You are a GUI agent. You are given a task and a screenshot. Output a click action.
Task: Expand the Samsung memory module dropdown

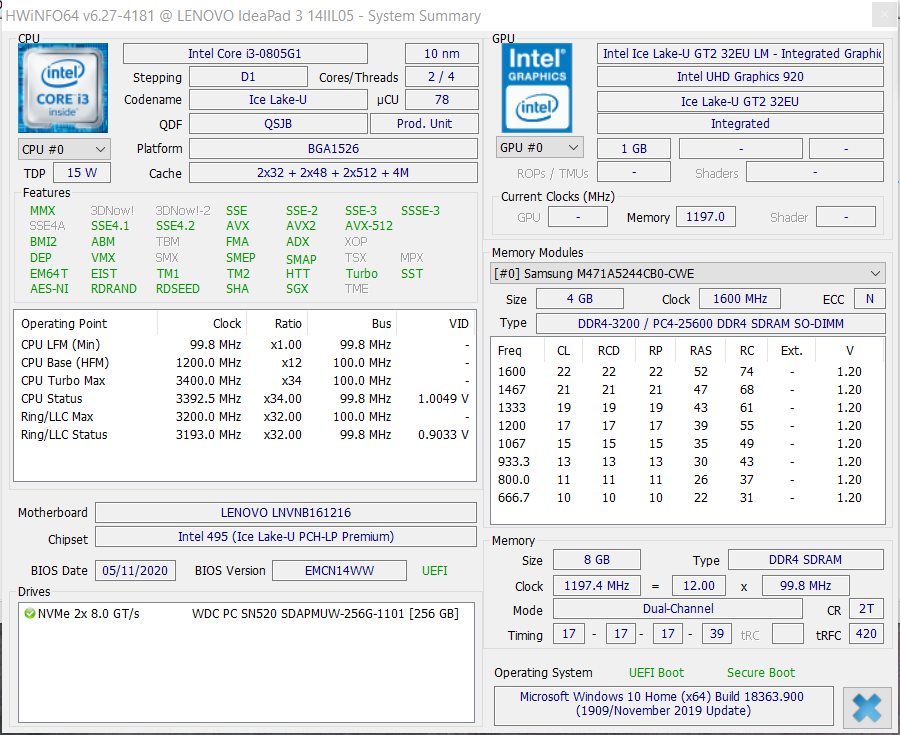(x=688, y=274)
